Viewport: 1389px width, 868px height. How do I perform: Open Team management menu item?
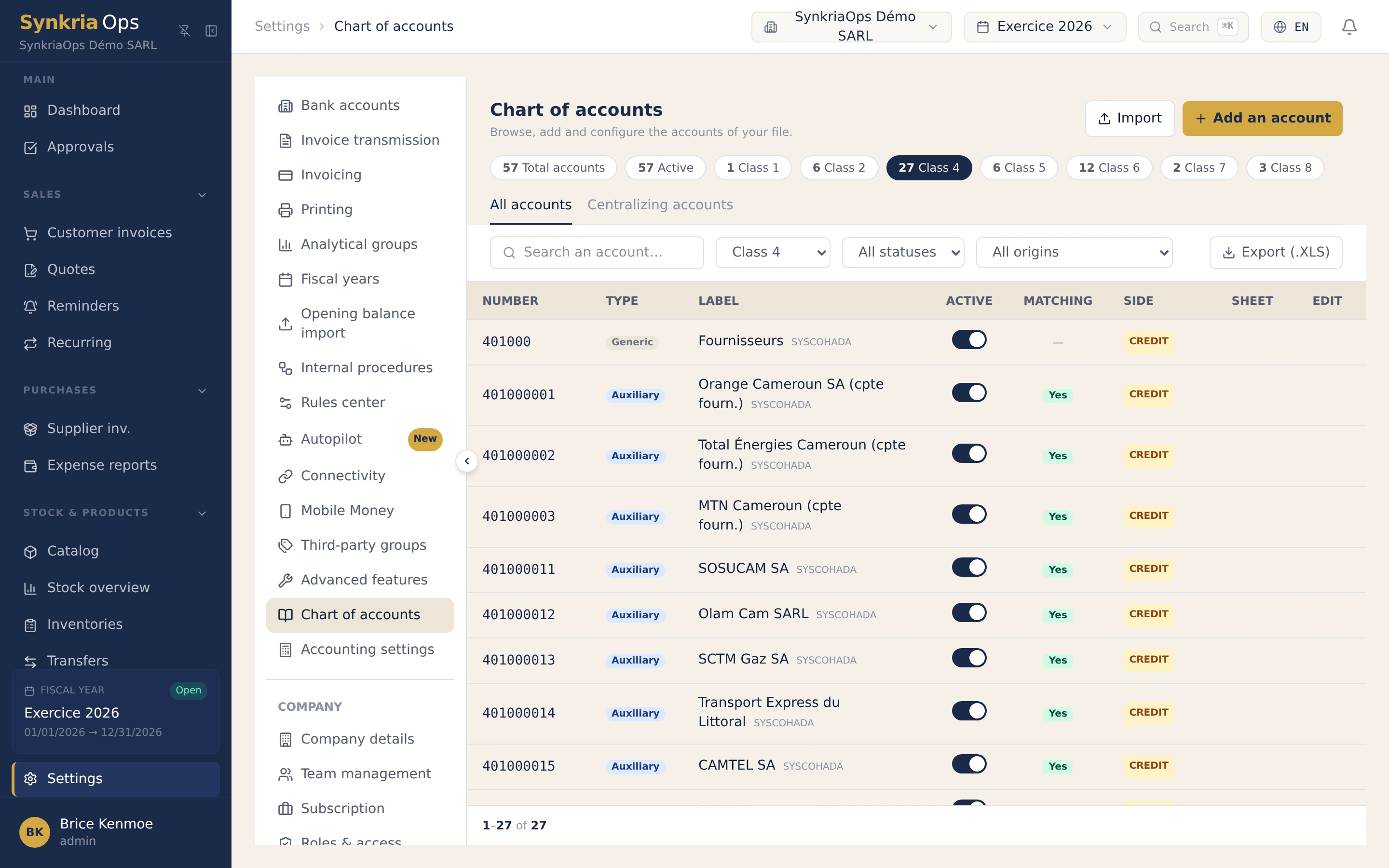pyautogui.click(x=360, y=774)
